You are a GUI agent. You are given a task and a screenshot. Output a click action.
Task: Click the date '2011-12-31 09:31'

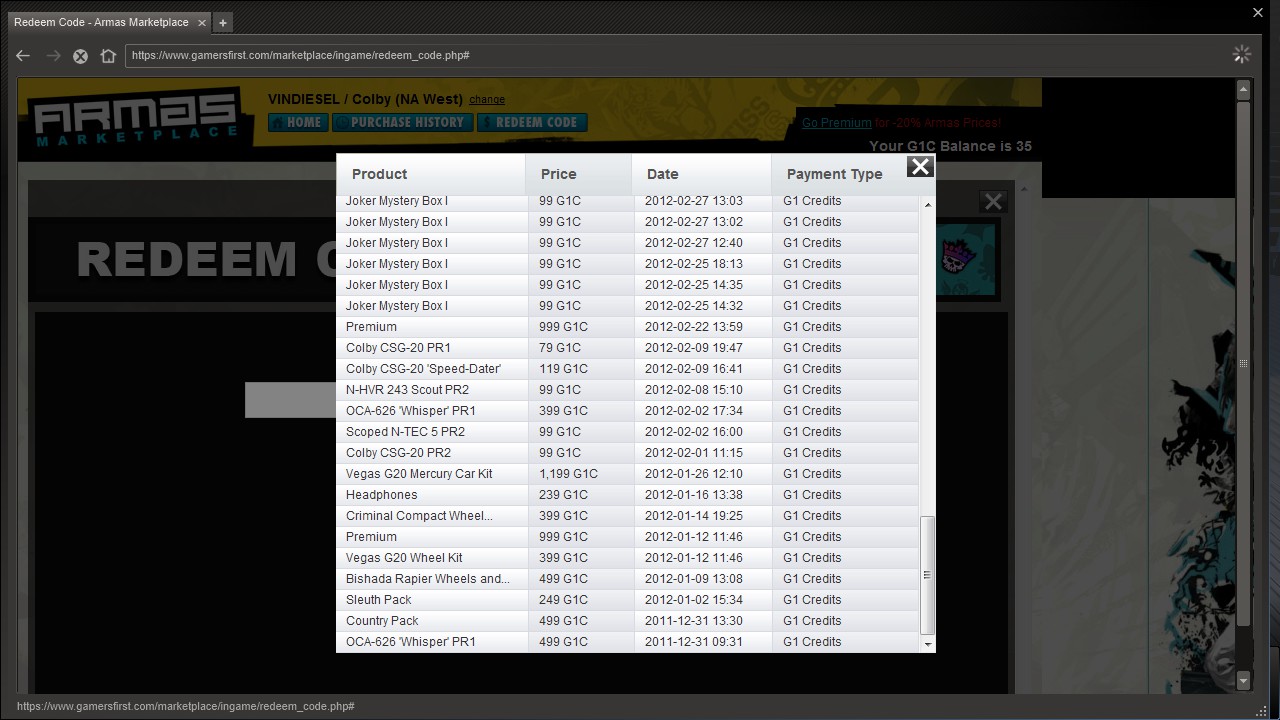pos(693,642)
